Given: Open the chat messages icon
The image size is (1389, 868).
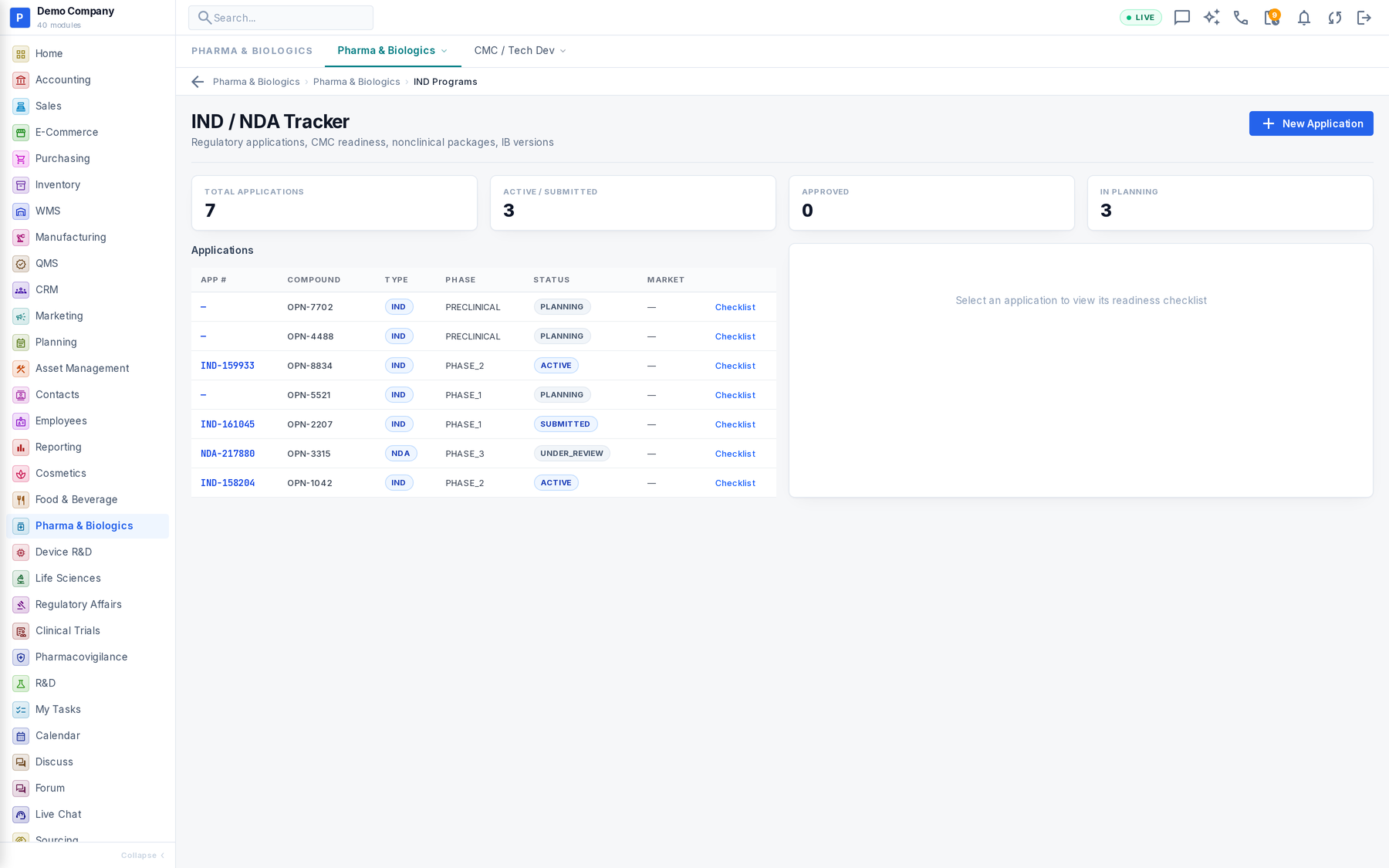Looking at the screenshot, I should [1181, 18].
